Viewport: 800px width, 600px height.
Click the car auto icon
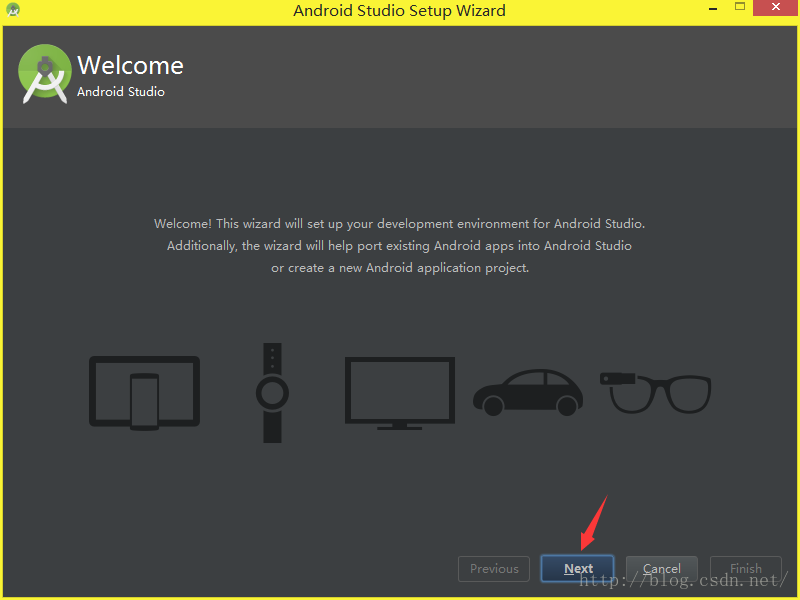pyautogui.click(x=528, y=392)
